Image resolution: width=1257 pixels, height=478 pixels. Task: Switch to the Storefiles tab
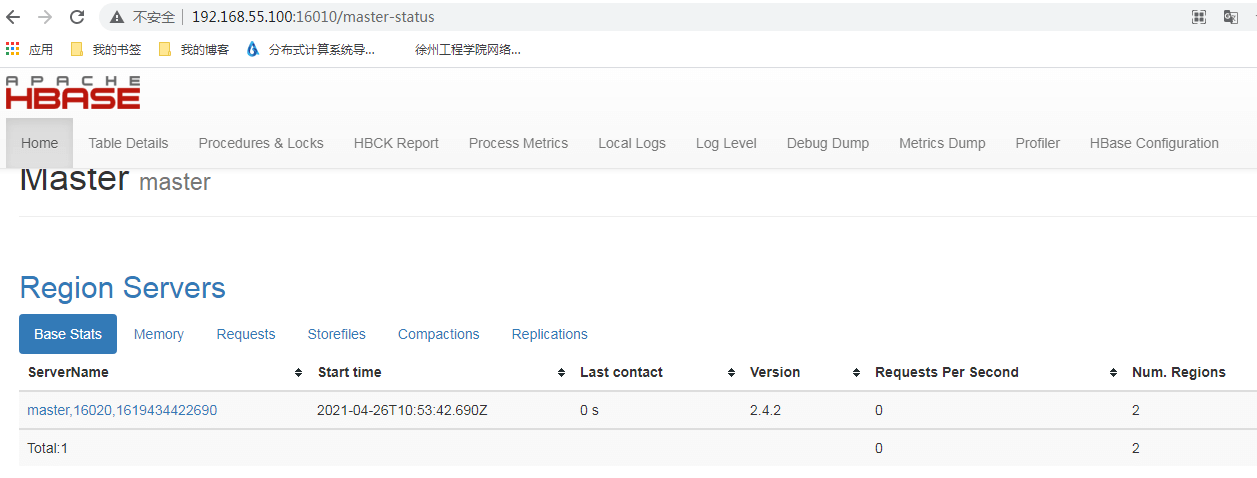[x=337, y=334]
